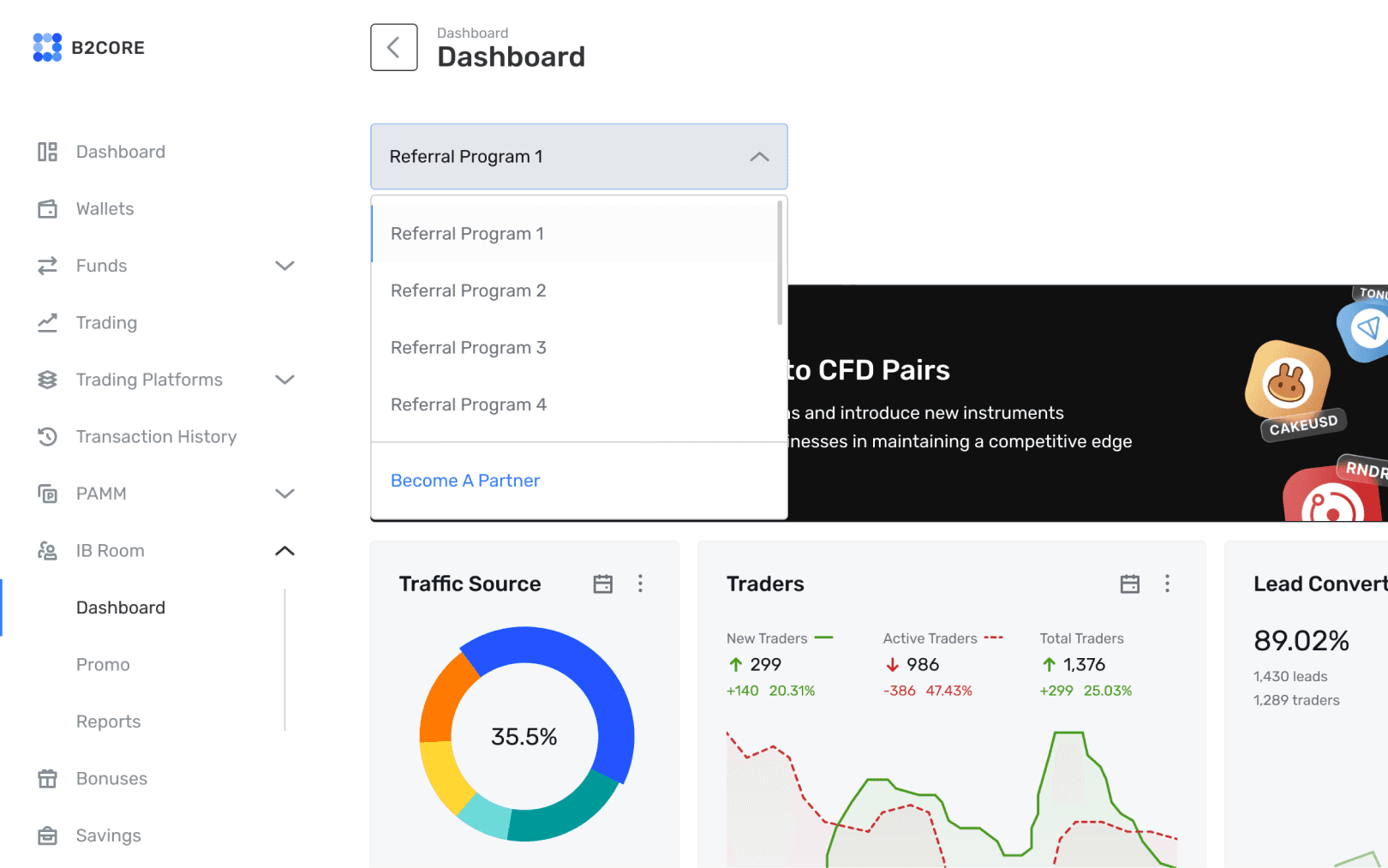Click the Telegram-style TON icon in banner
This screenshot has height=868, width=1388.
pos(1365,328)
